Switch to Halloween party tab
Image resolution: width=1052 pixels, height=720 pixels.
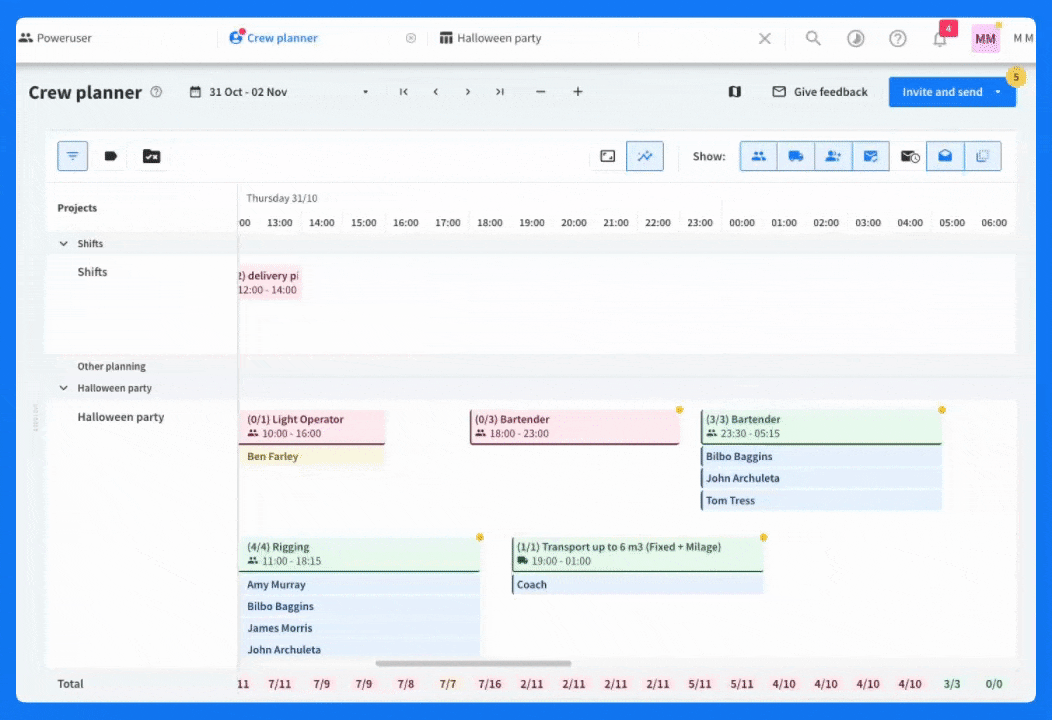(x=498, y=38)
